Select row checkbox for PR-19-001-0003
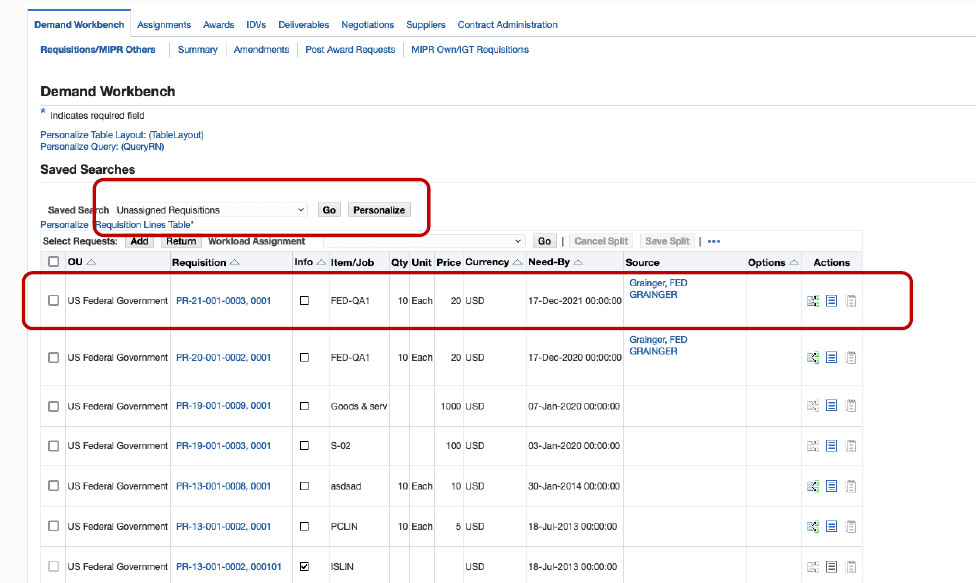 (x=54, y=446)
